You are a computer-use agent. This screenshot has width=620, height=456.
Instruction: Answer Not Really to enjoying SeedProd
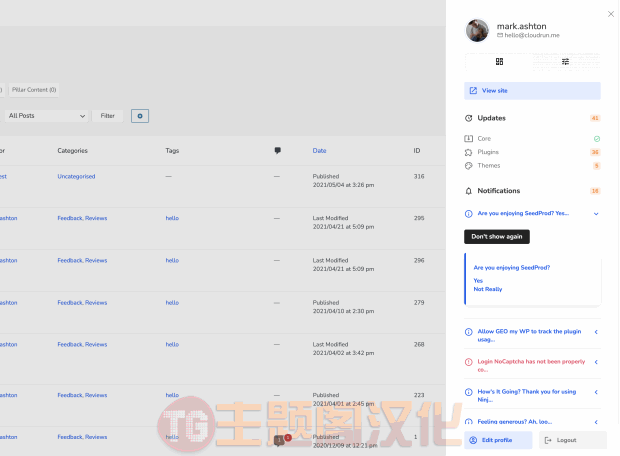488,289
